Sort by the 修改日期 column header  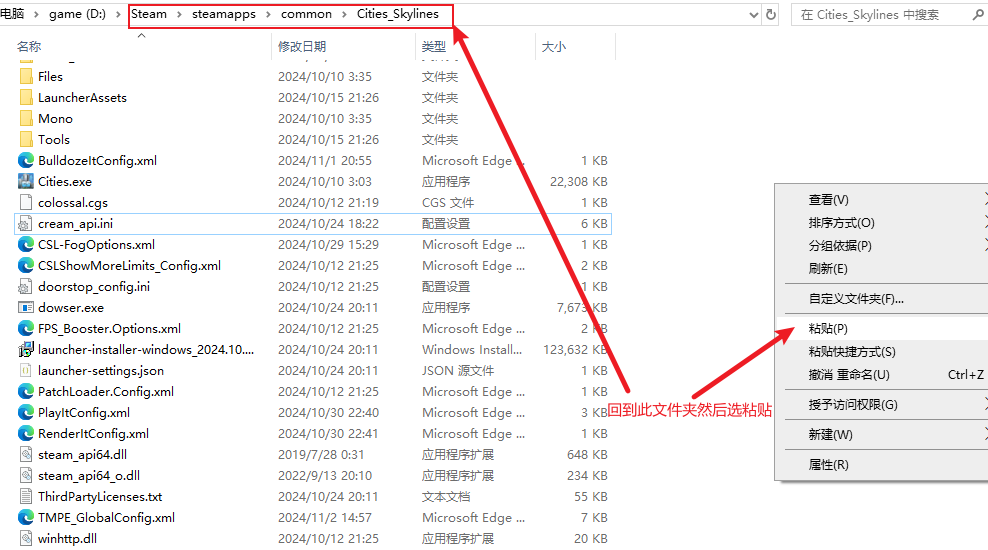click(302, 47)
